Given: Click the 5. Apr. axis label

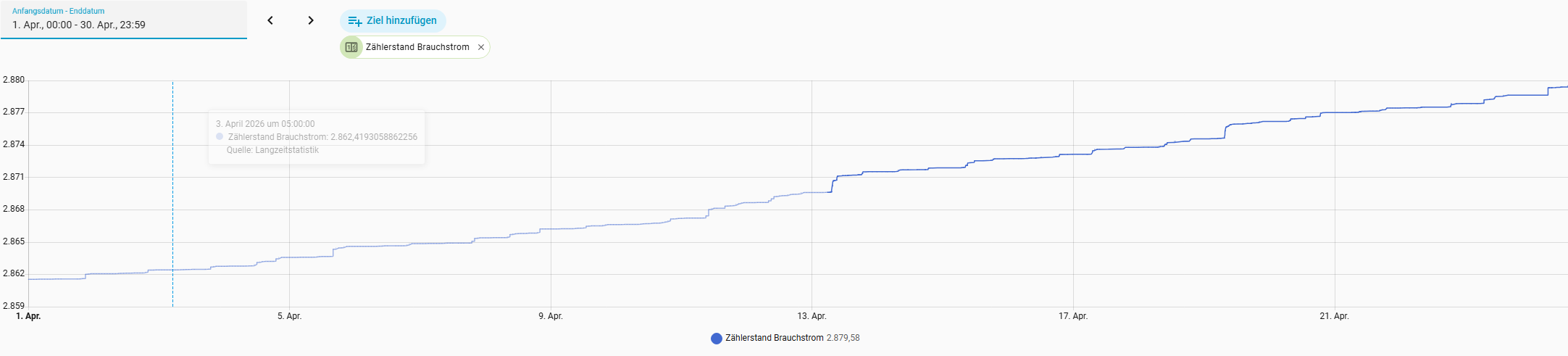Looking at the screenshot, I should (289, 316).
